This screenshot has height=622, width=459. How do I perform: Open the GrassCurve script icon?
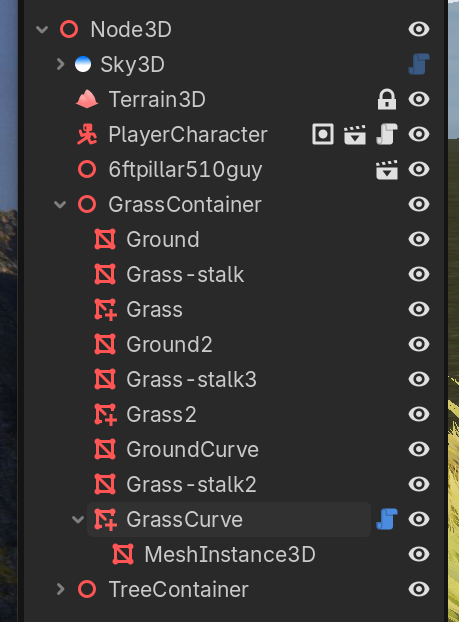pyautogui.click(x=387, y=519)
